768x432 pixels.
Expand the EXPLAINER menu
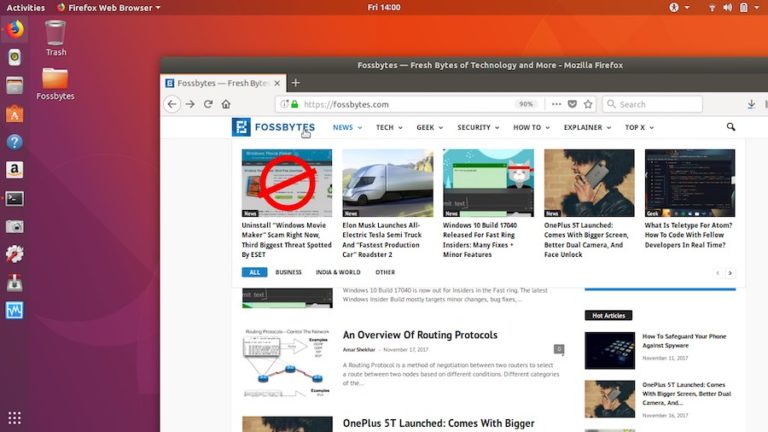587,127
